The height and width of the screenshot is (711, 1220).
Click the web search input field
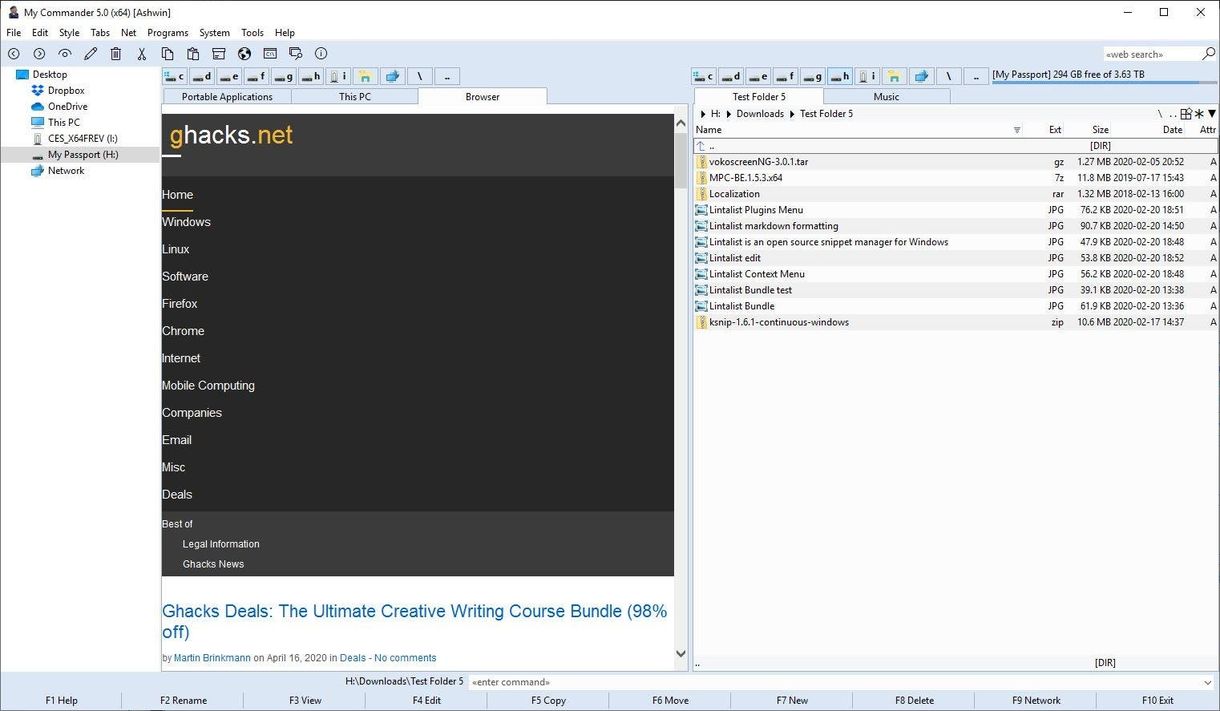[1151, 54]
